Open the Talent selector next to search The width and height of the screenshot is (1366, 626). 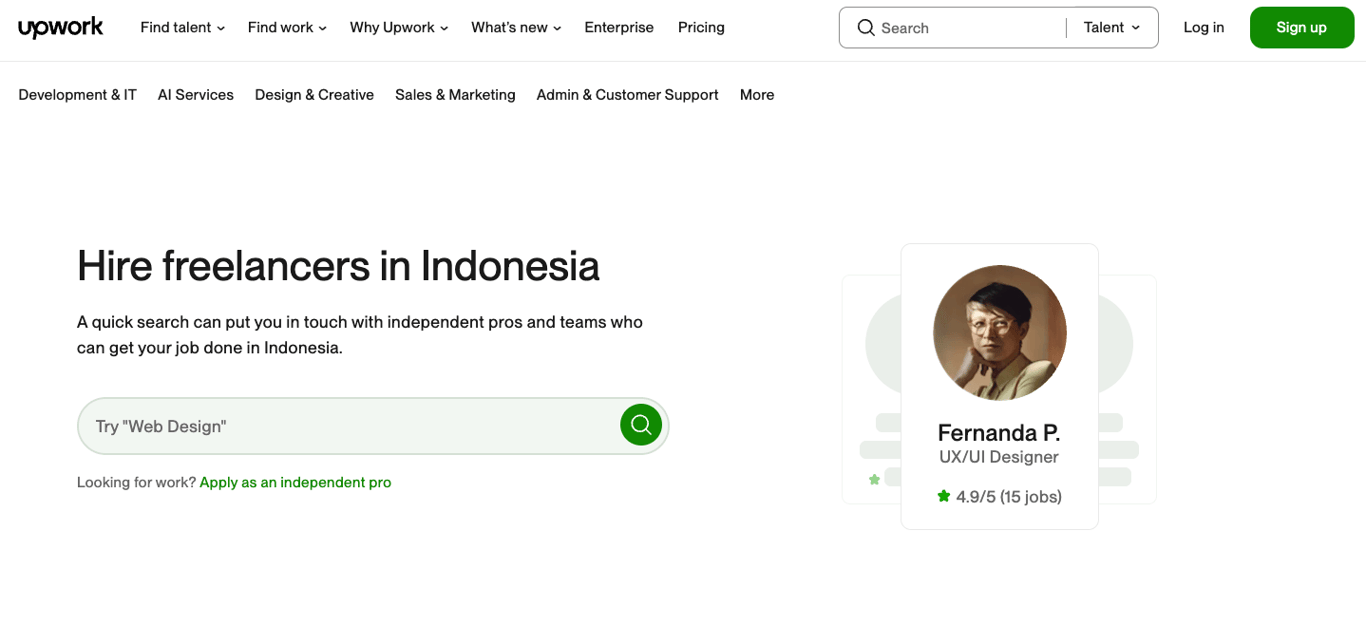click(x=1110, y=27)
